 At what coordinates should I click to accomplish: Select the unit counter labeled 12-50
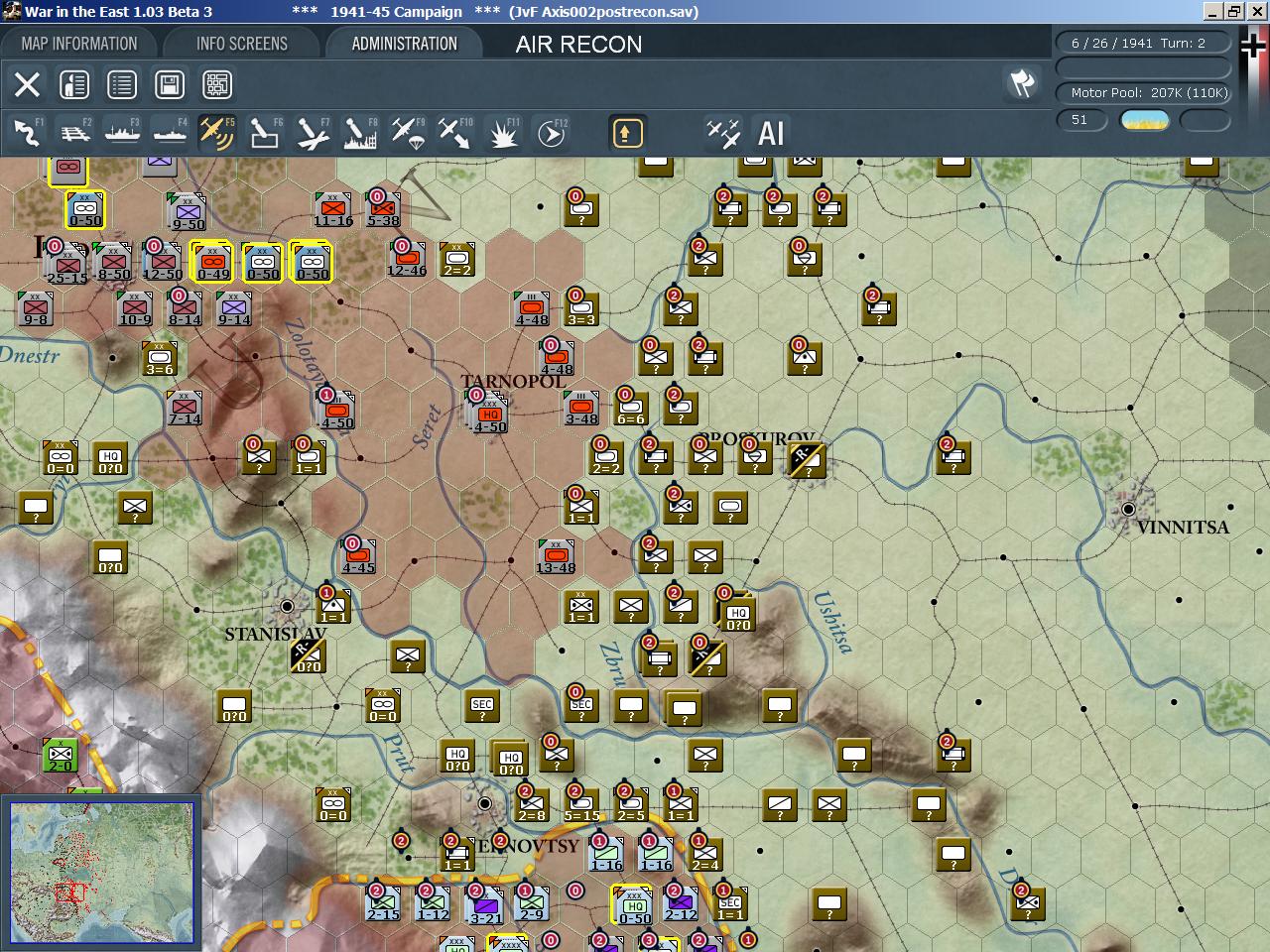[162, 261]
